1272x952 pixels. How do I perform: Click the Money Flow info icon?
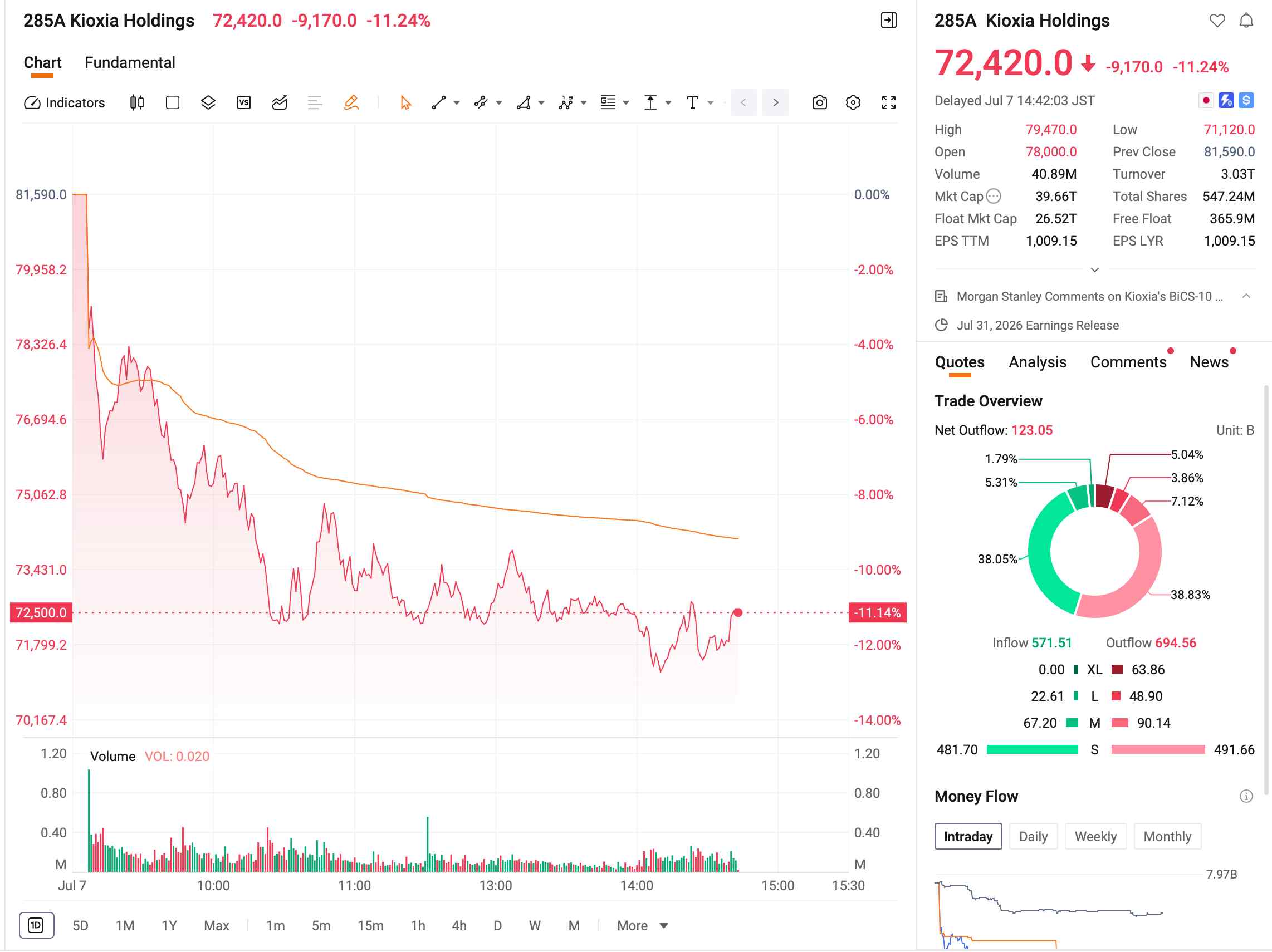click(1246, 796)
